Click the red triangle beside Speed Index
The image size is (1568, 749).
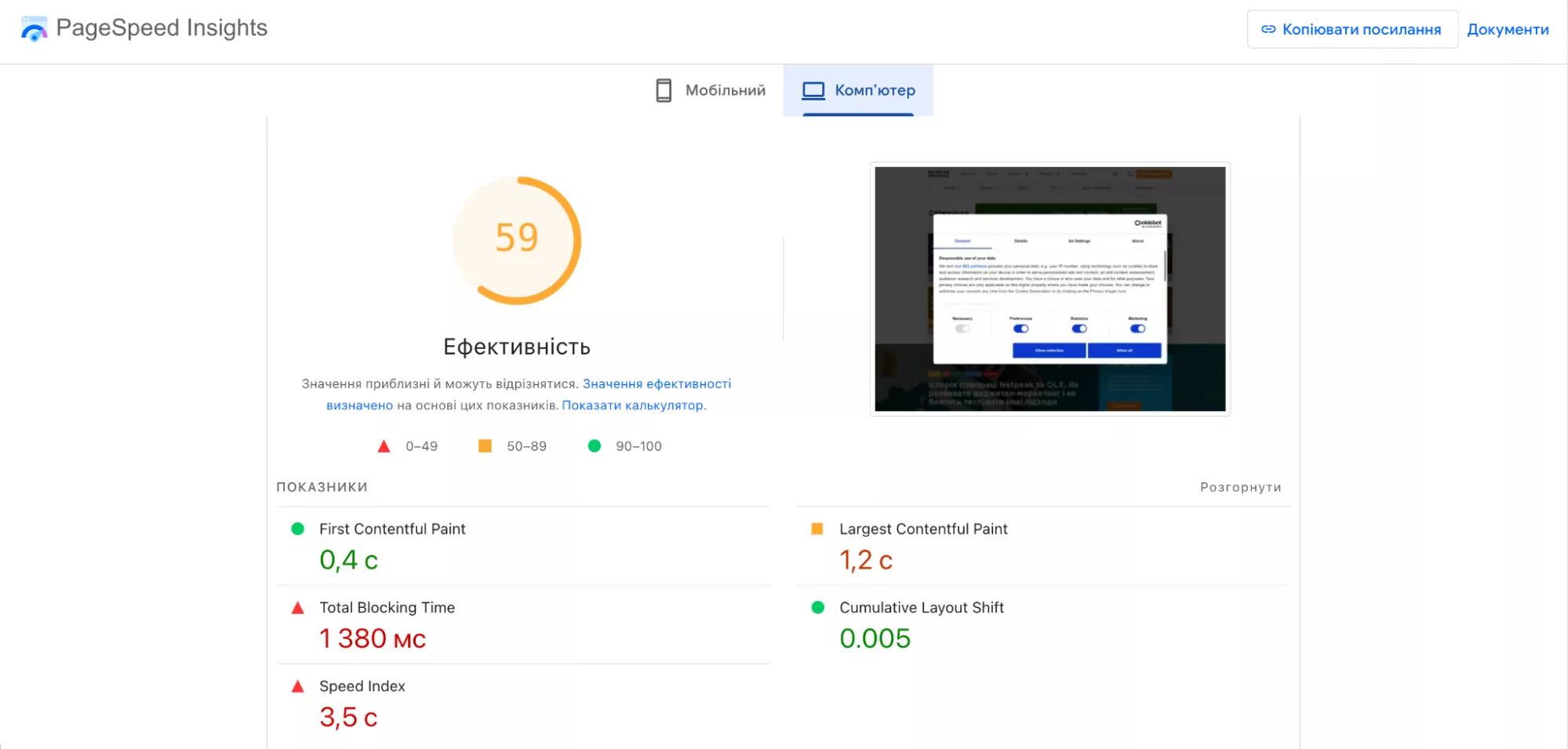point(297,685)
